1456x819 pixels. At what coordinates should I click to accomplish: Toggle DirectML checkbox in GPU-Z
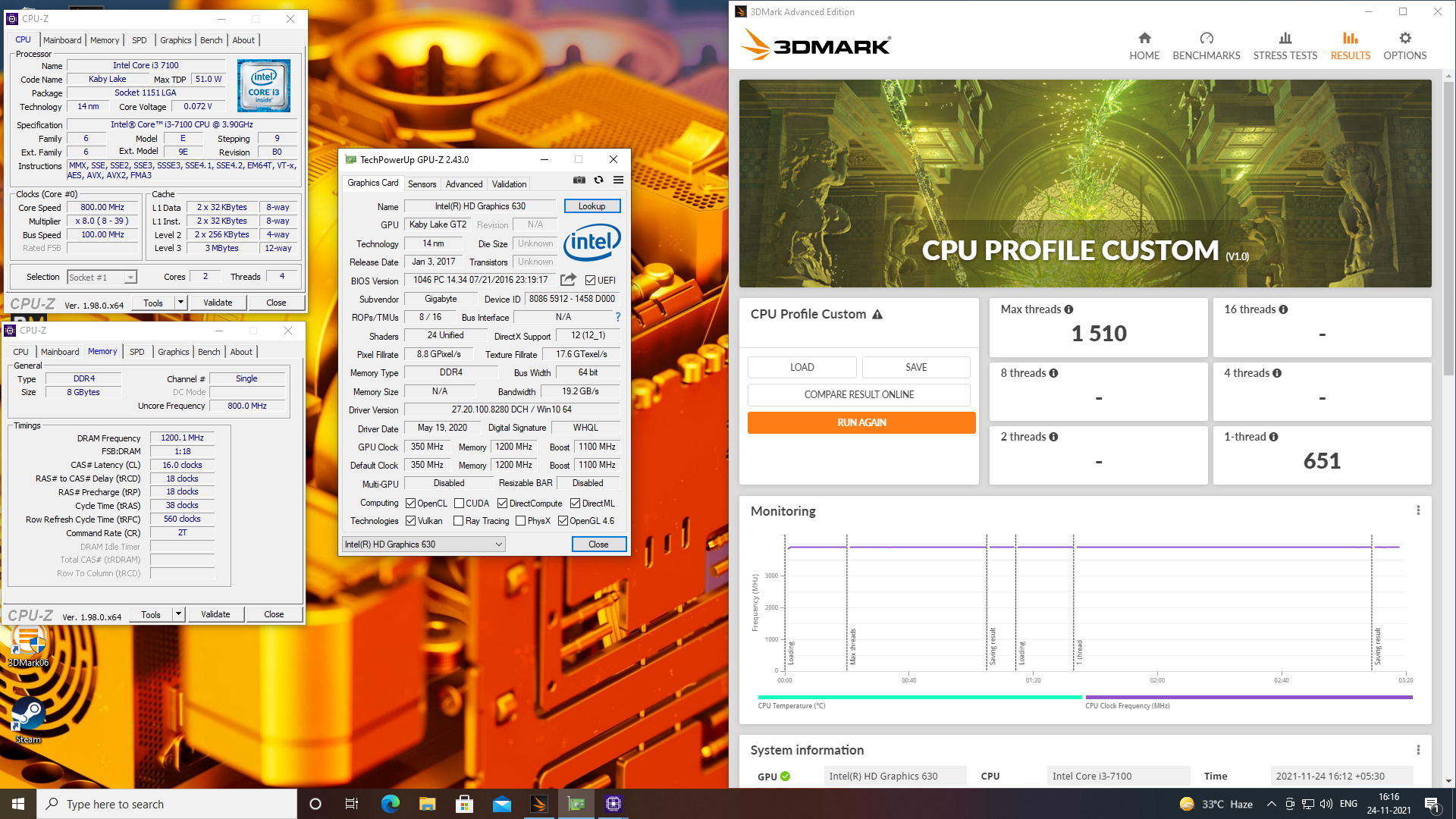tap(575, 504)
